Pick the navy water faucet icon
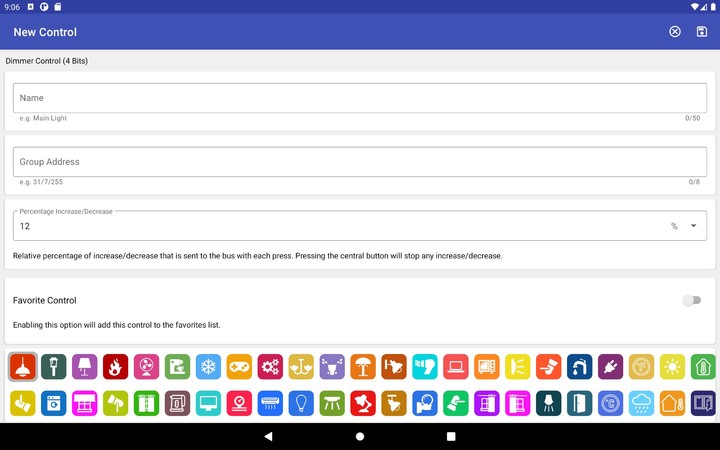The height and width of the screenshot is (450, 720). 579,366
